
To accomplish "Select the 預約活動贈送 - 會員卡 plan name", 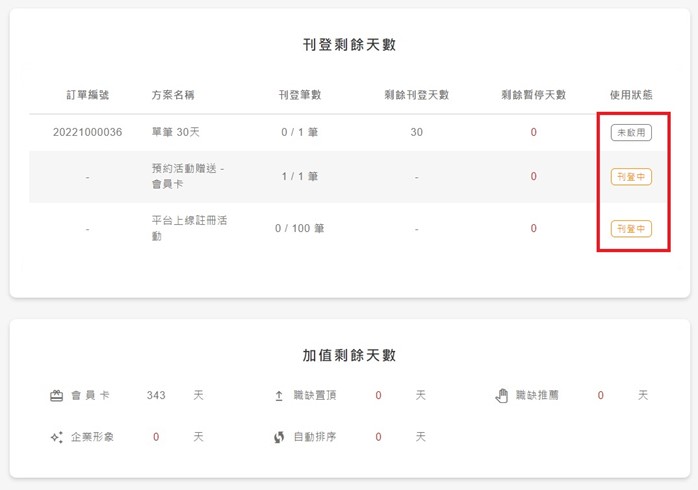I will pyautogui.click(x=188, y=176).
